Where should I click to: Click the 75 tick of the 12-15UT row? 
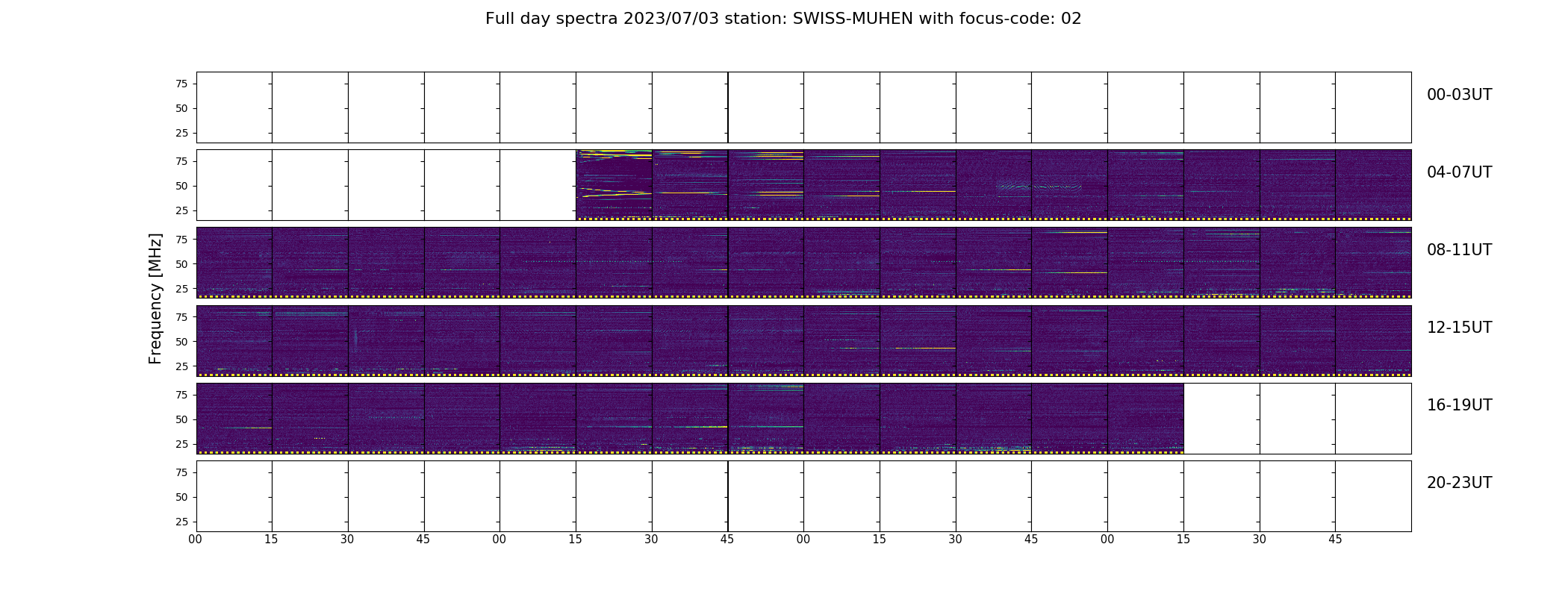click(x=181, y=316)
